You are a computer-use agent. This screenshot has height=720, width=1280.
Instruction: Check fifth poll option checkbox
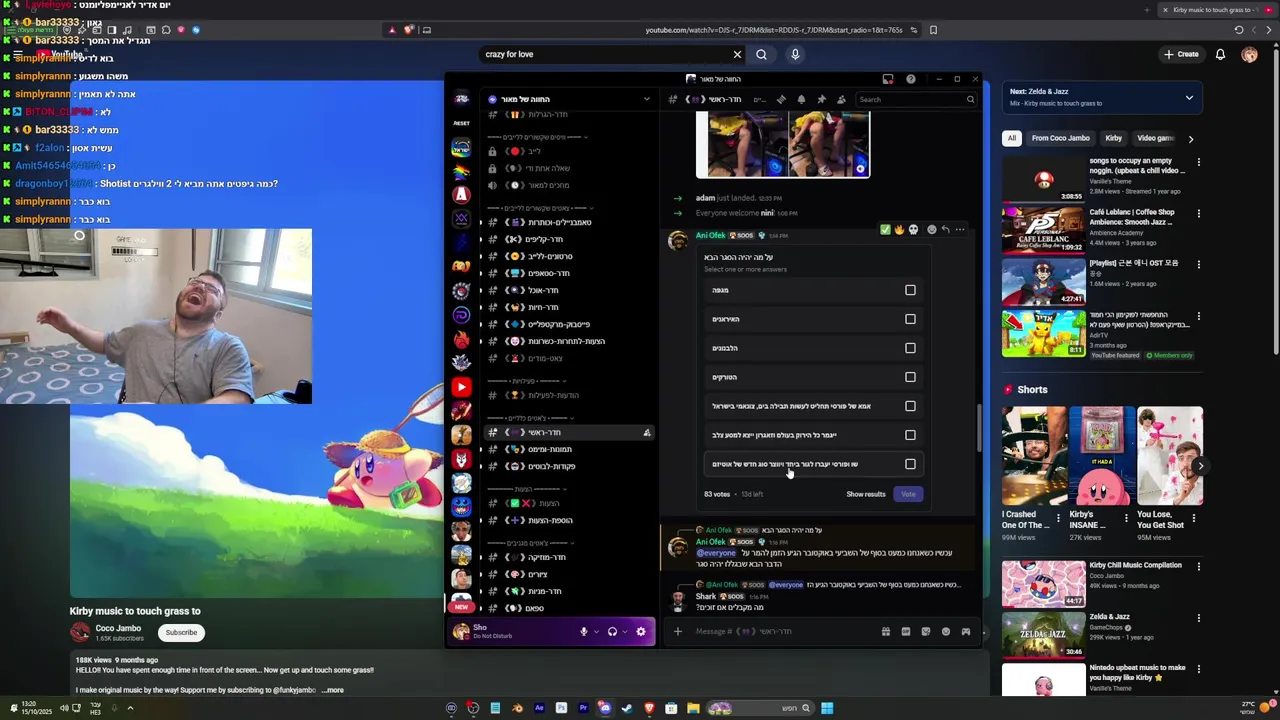(910, 406)
